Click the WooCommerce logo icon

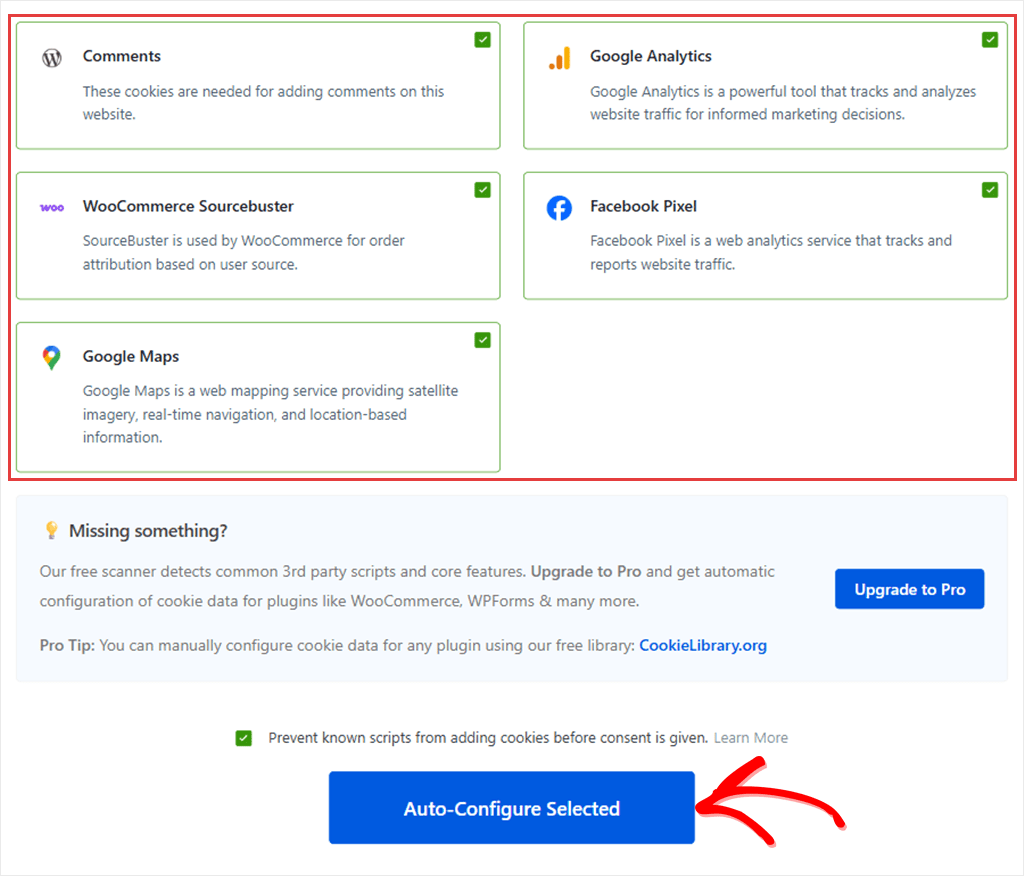[52, 208]
